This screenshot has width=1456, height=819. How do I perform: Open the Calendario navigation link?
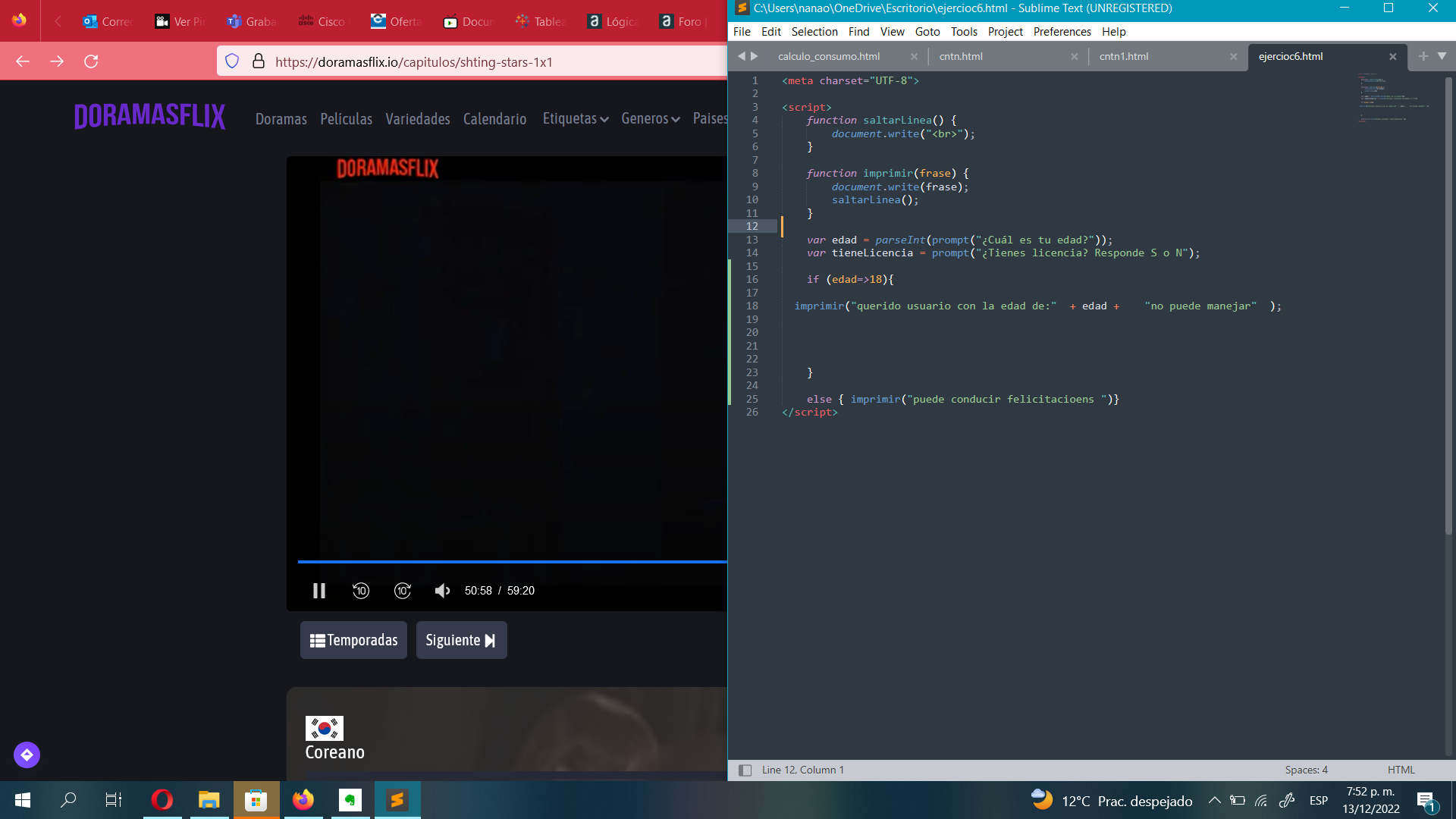[x=494, y=119]
